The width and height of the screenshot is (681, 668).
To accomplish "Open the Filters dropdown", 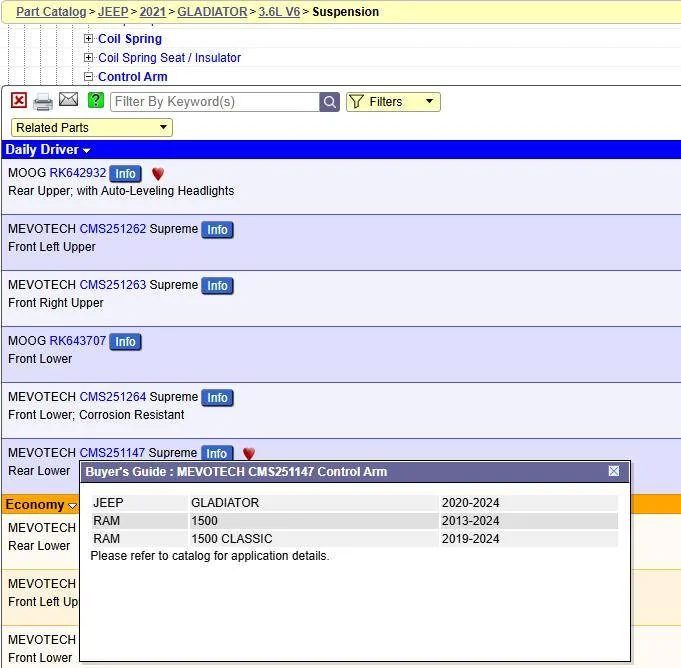I will click(x=393, y=102).
